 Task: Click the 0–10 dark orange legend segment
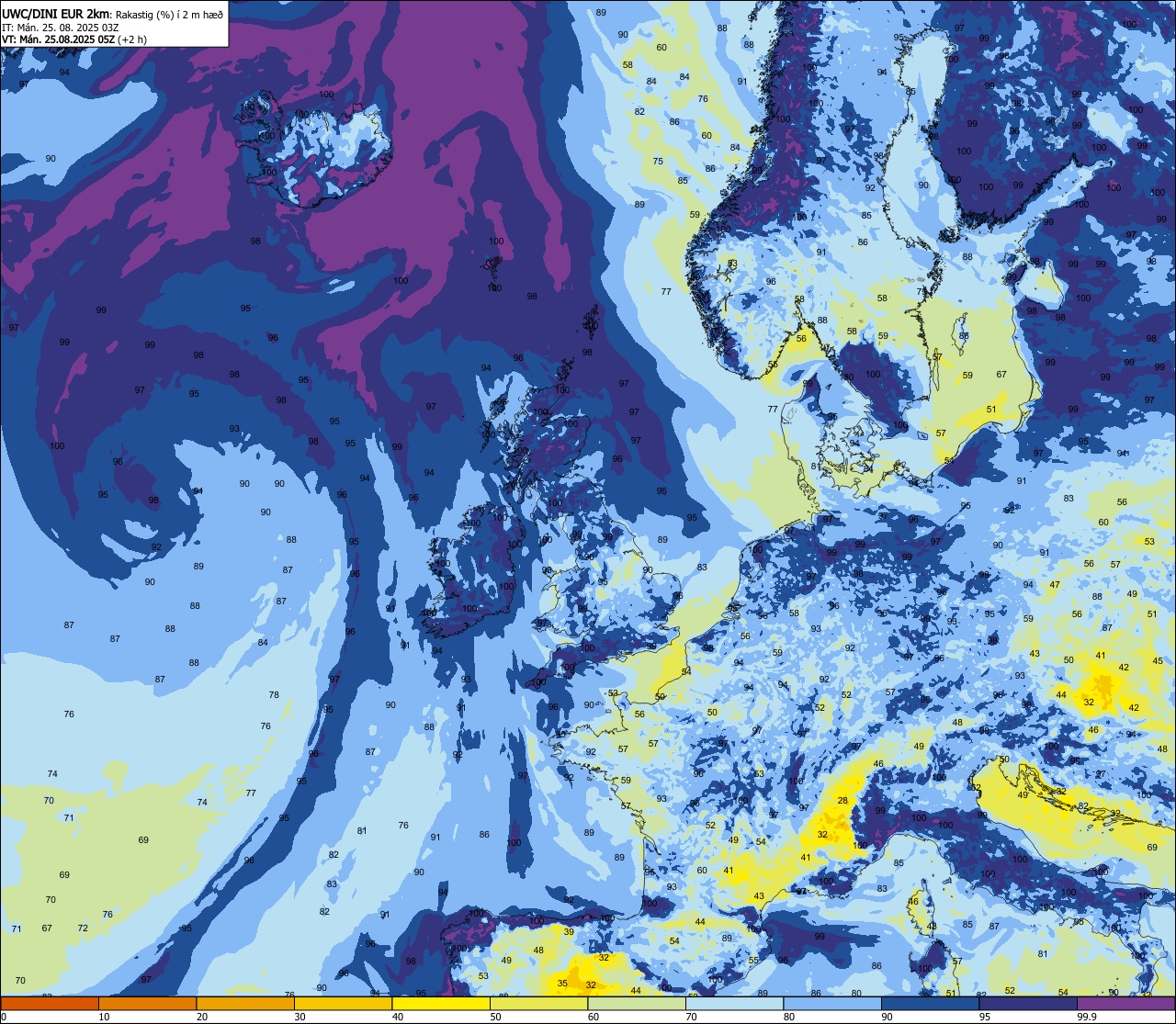tap(50, 1003)
